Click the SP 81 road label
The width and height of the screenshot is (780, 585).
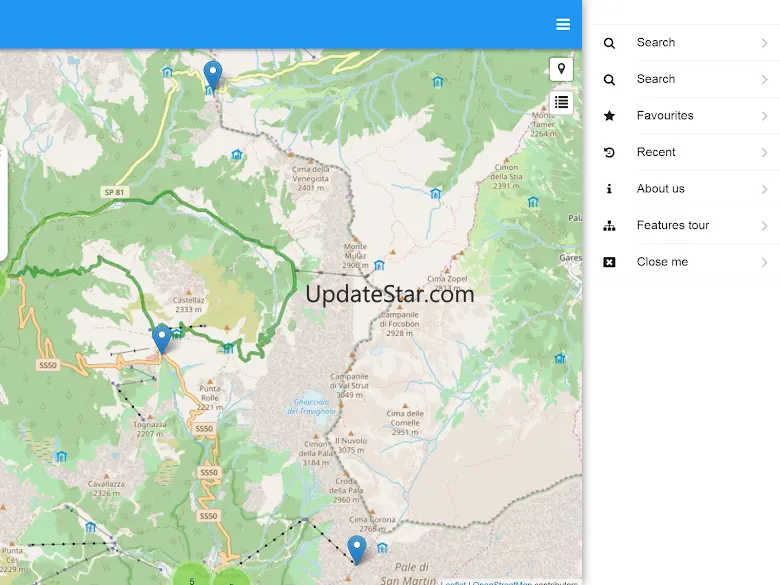(x=114, y=192)
